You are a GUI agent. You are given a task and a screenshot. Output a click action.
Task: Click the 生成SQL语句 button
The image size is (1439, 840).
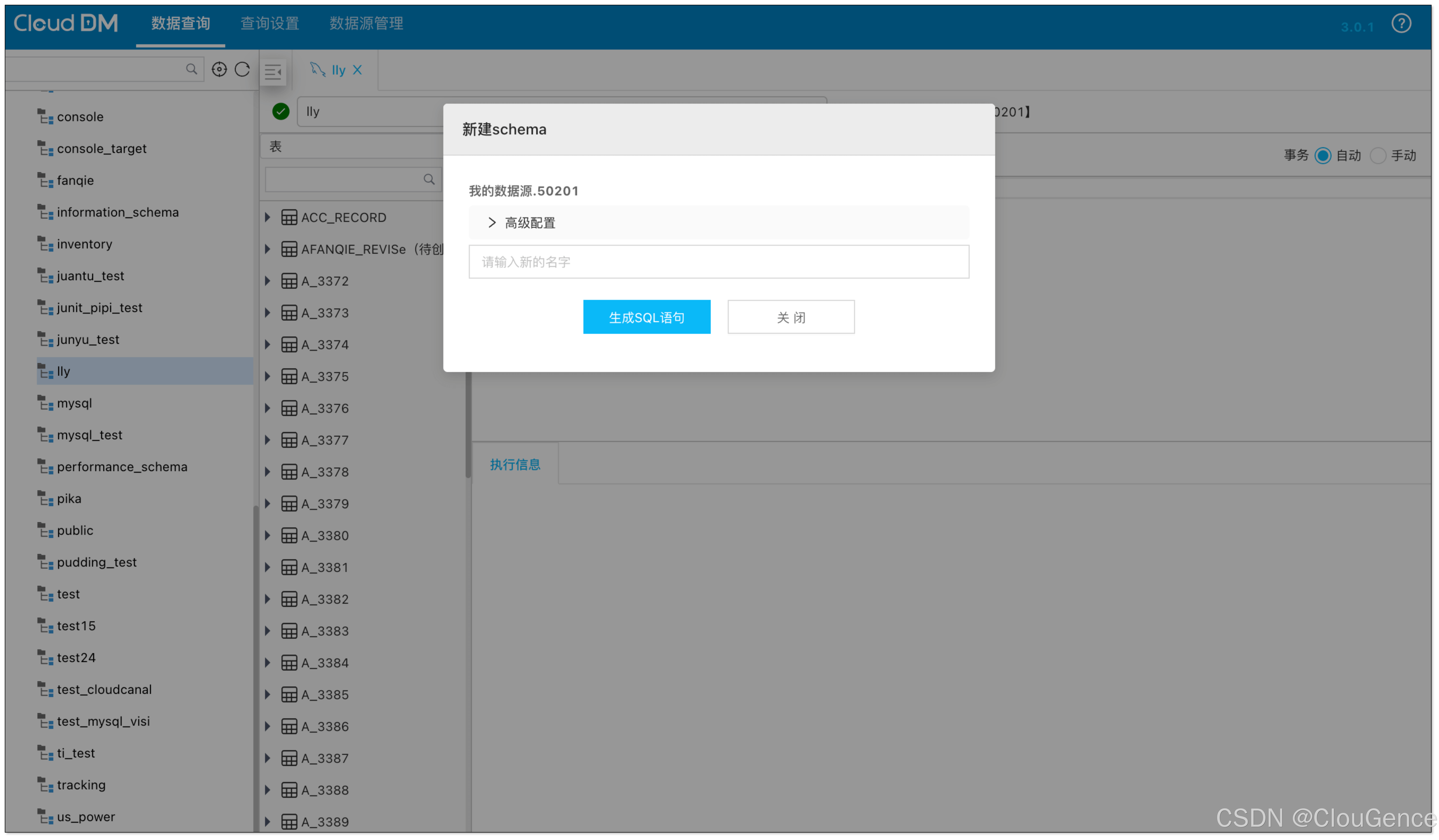coord(646,317)
